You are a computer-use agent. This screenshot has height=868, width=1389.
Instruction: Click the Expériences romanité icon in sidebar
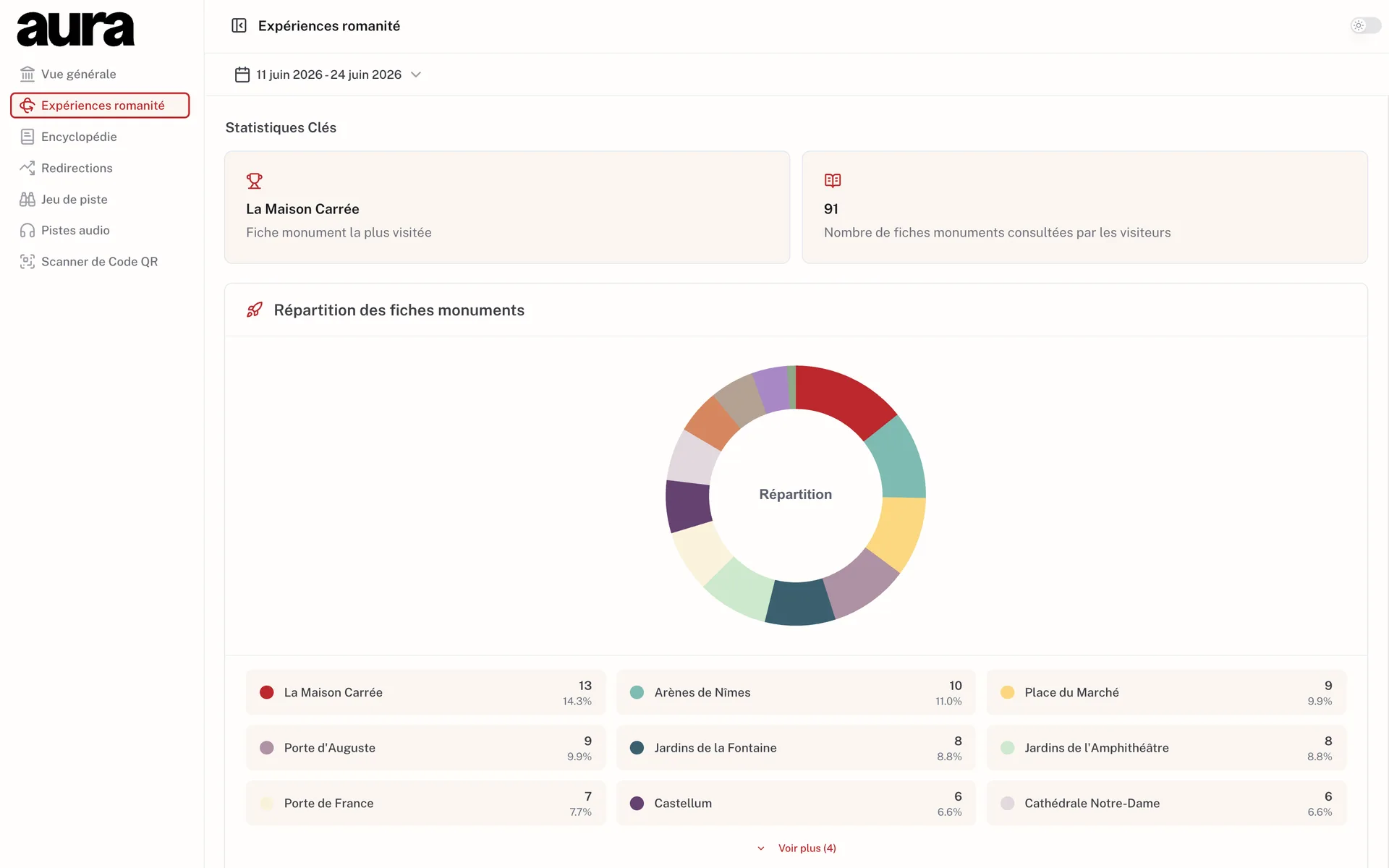27,106
